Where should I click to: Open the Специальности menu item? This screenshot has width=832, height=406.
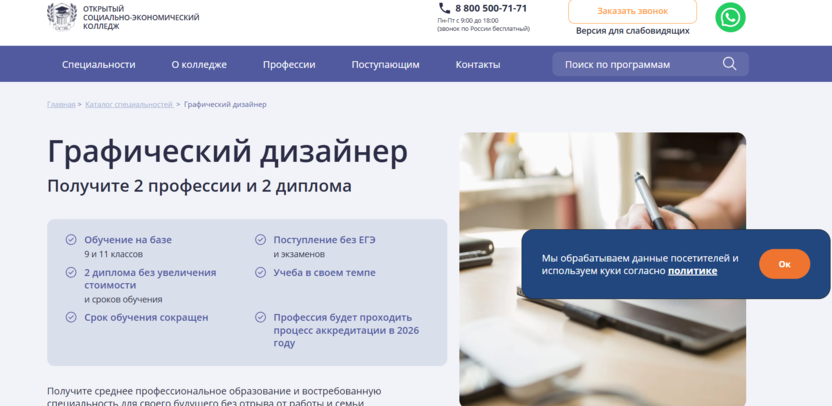click(x=99, y=65)
